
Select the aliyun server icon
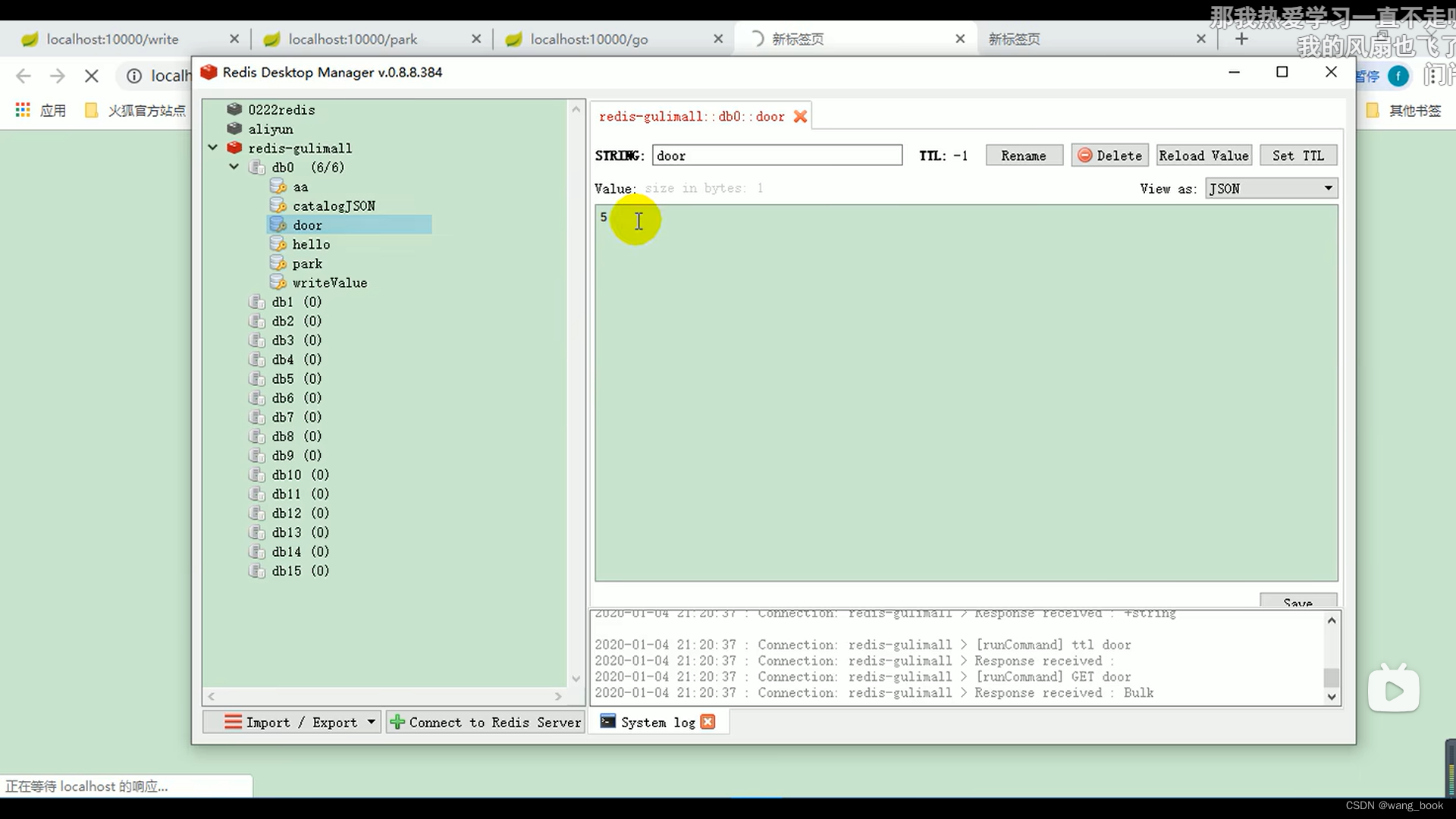pyautogui.click(x=234, y=129)
